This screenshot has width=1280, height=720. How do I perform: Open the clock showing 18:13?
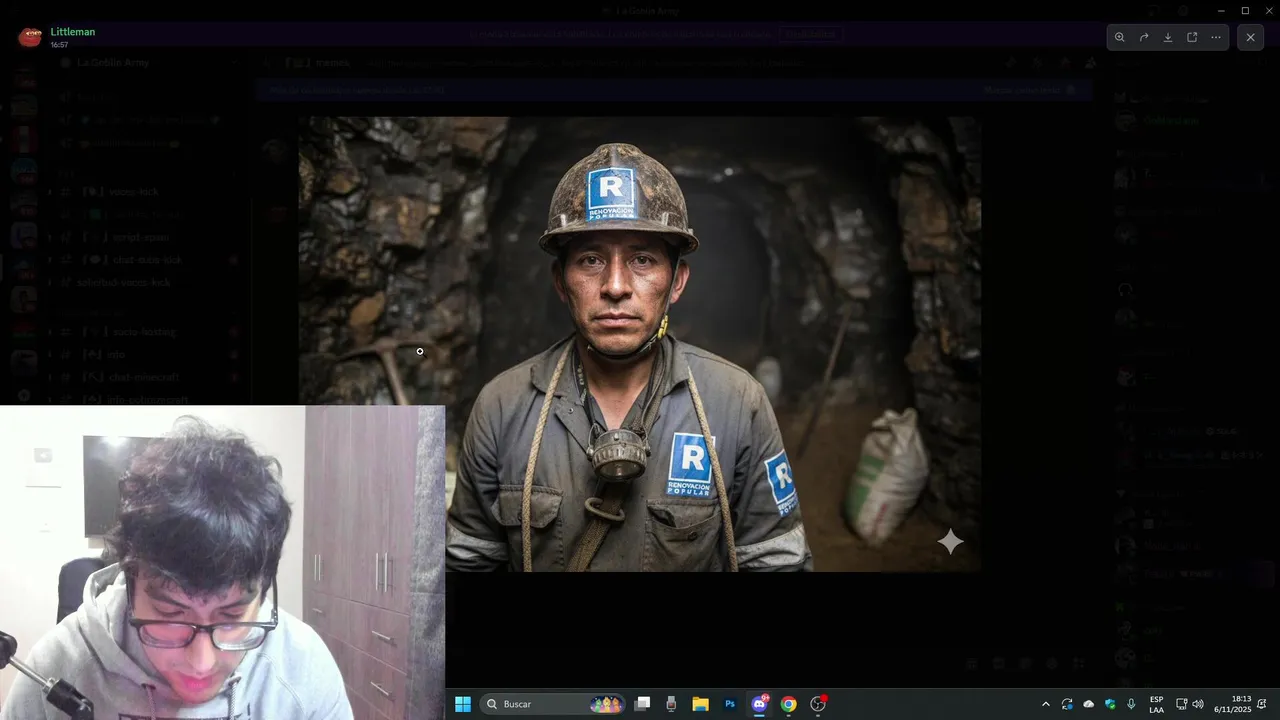coord(1232,704)
